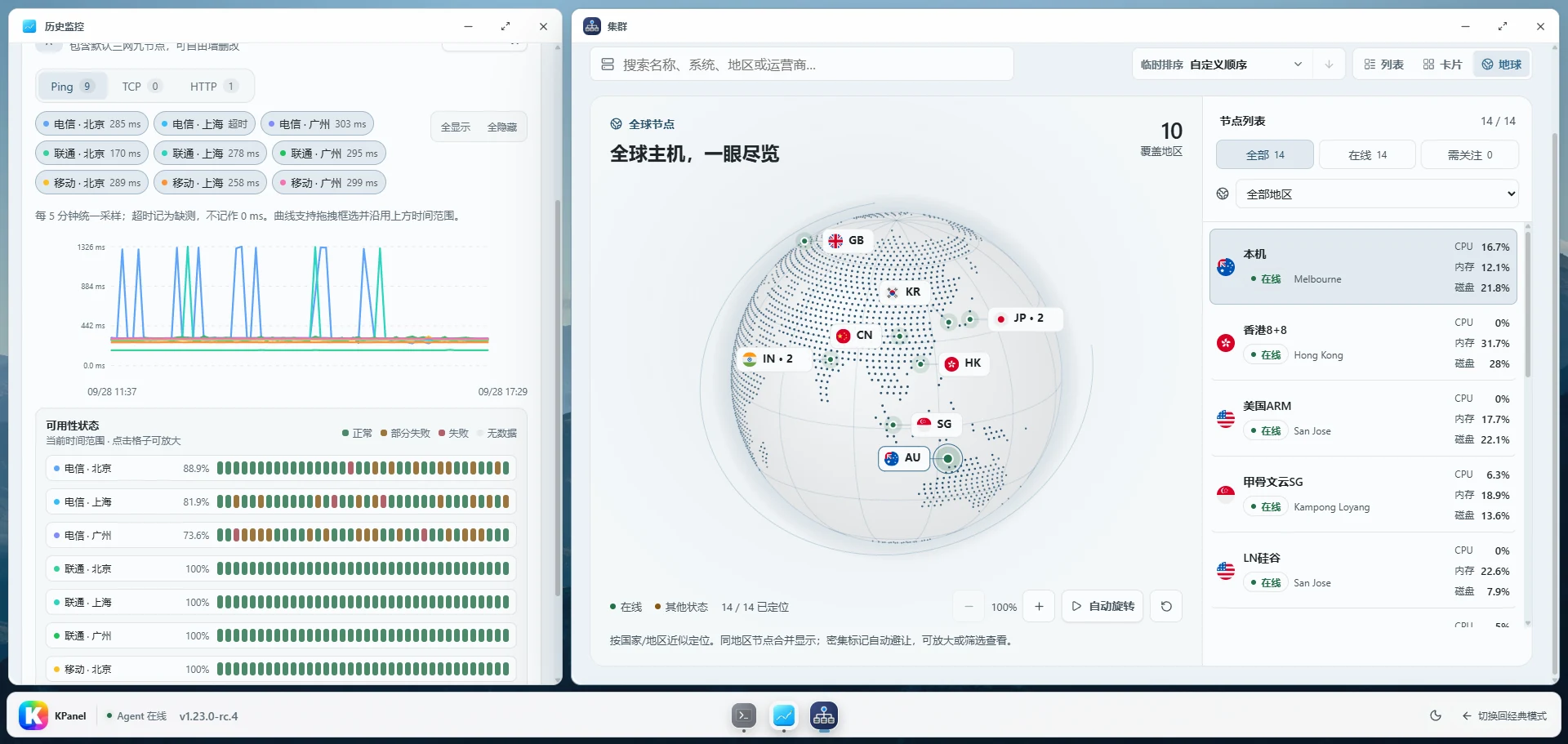1568x744 pixels.
Task: Open the history monitor dock icon
Action: (x=784, y=716)
